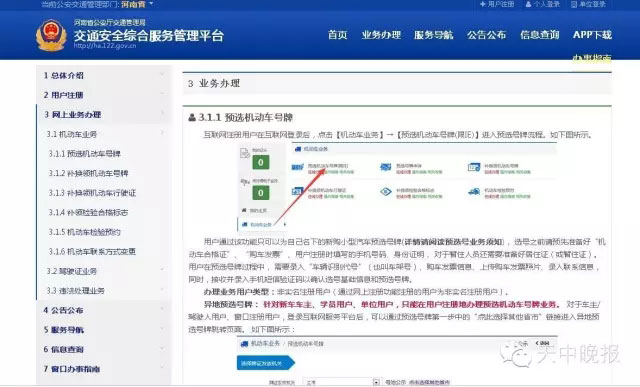Open the 业务办理 navigation menu
The width and height of the screenshot is (640, 387).
click(x=381, y=35)
